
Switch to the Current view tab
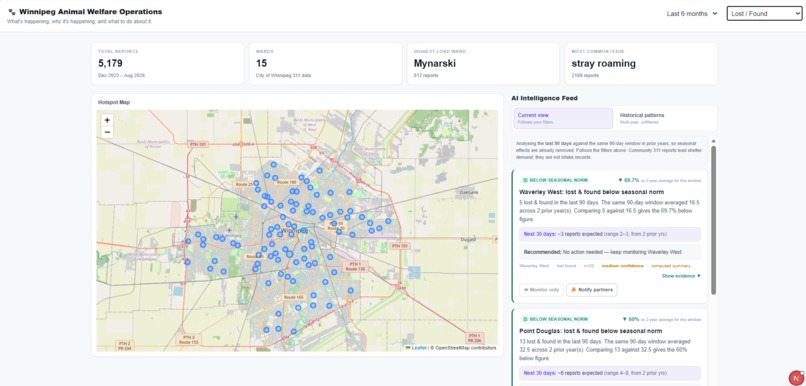click(563, 118)
